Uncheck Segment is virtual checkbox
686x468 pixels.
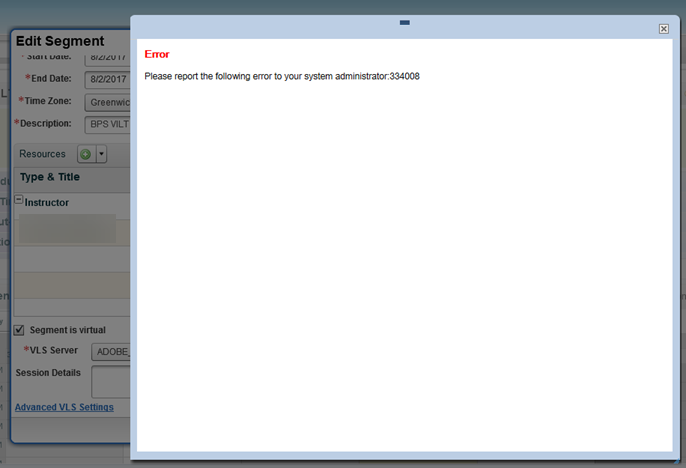[19, 330]
